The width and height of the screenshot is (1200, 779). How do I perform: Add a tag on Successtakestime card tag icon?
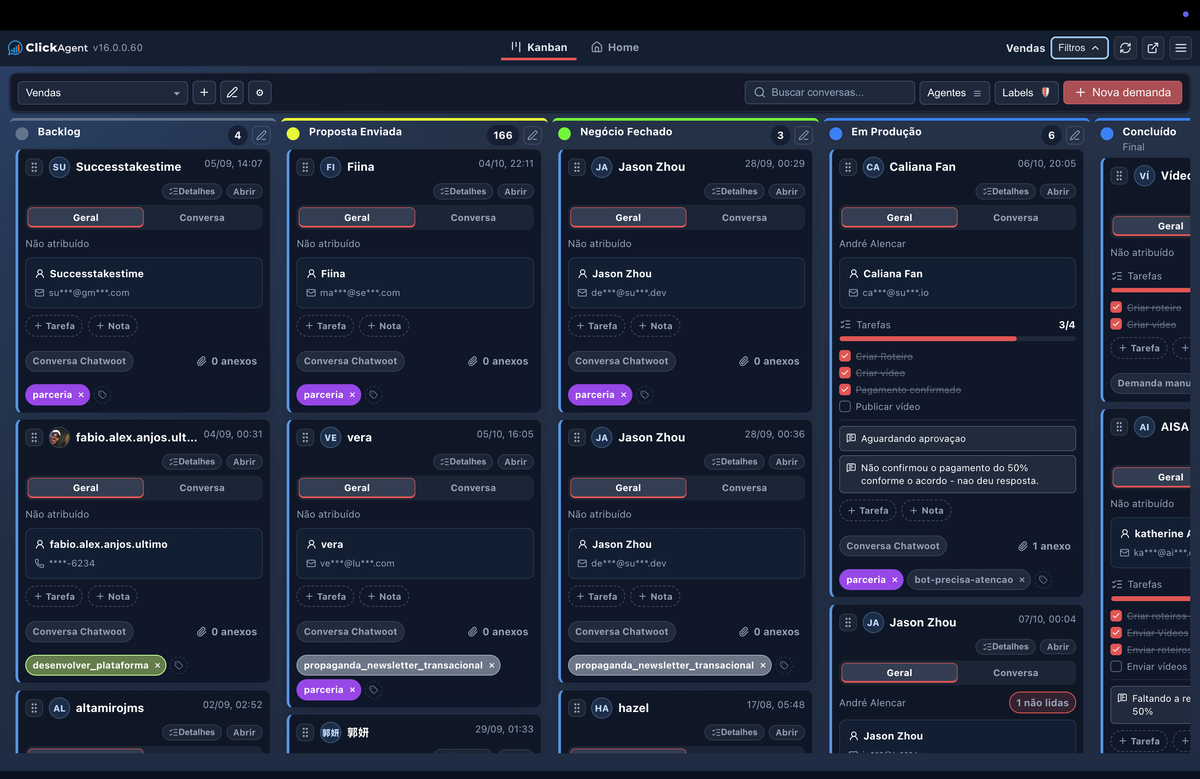103,395
